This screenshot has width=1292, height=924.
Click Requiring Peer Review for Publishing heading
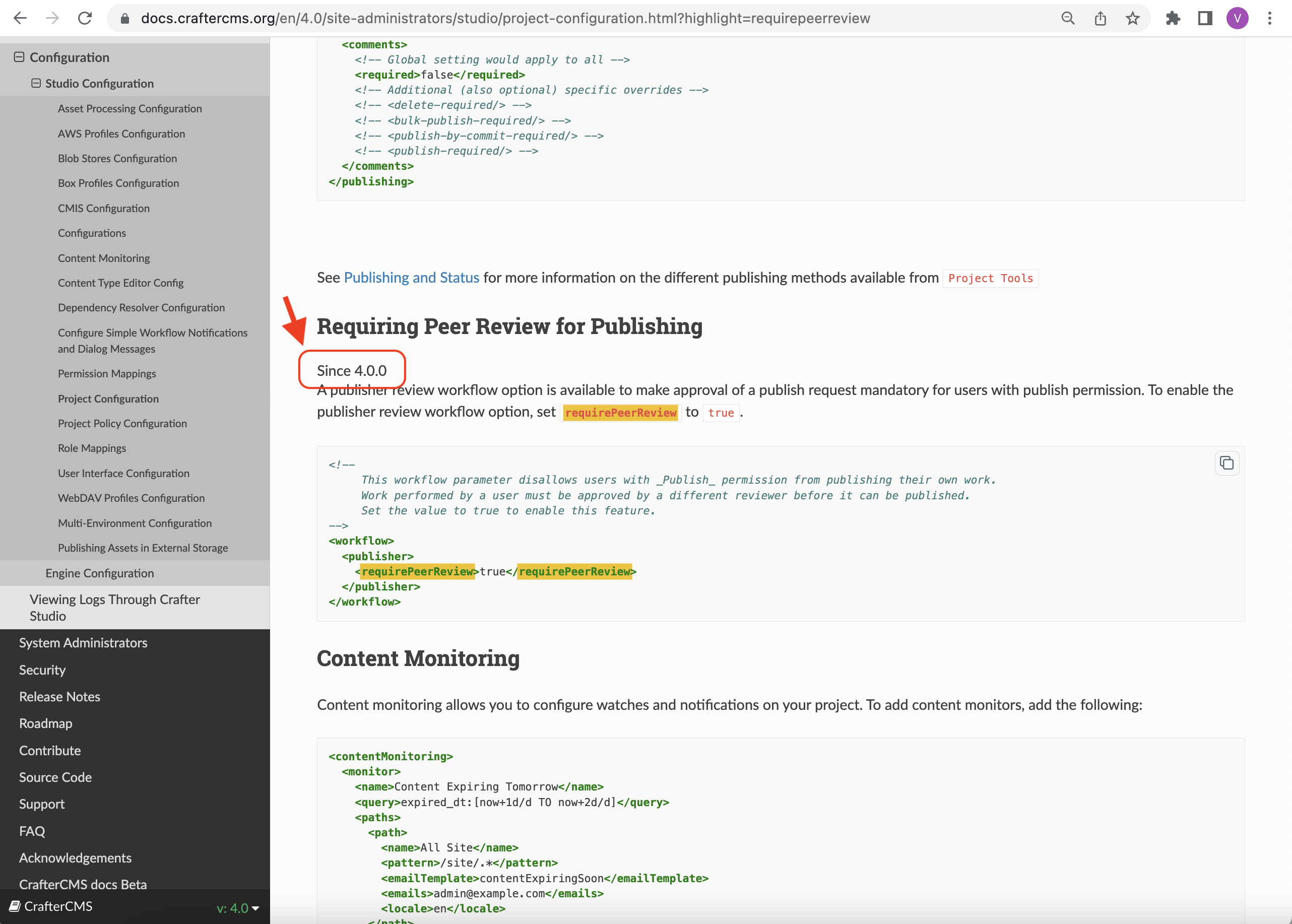tap(509, 326)
